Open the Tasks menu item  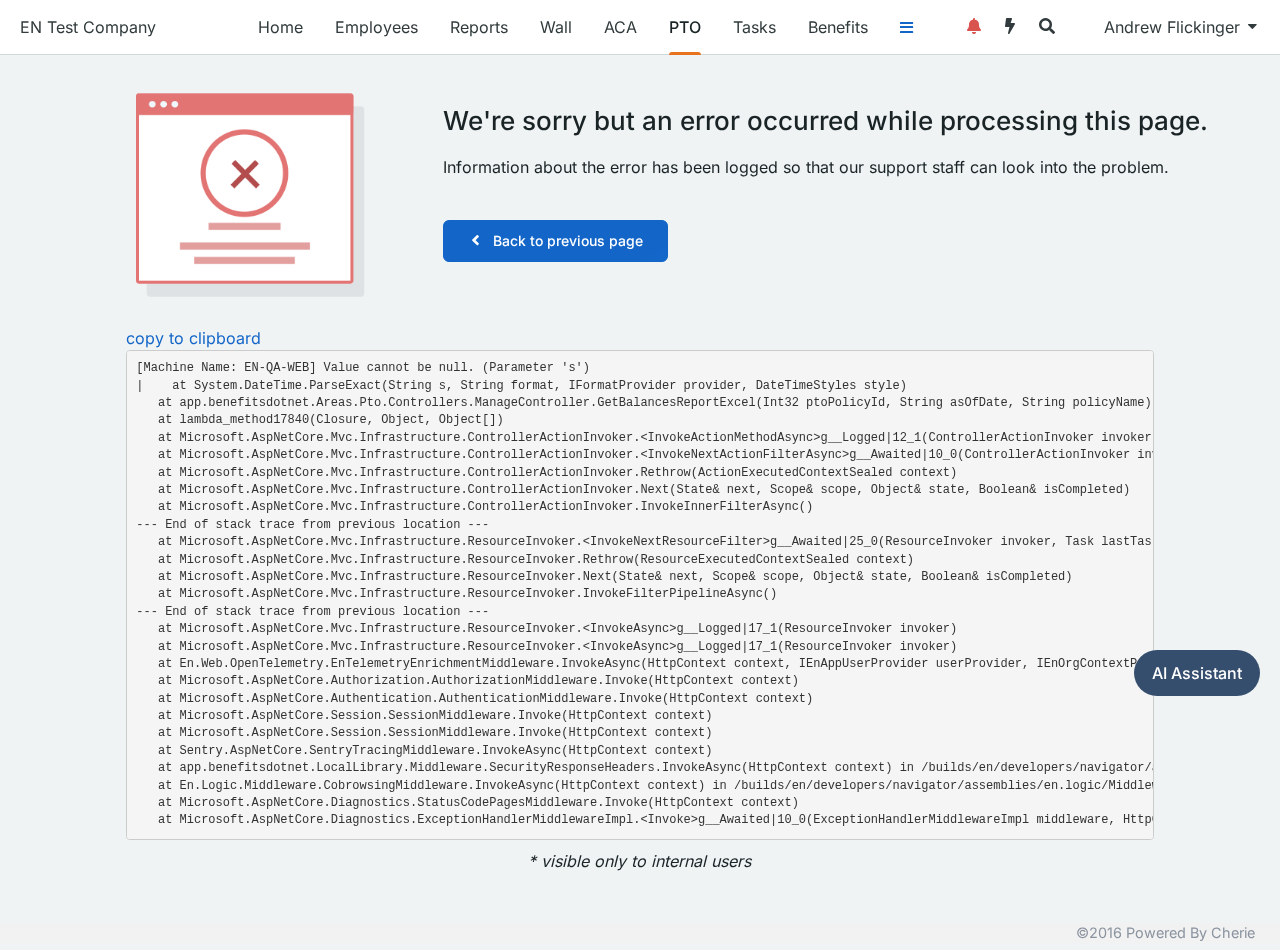(754, 27)
